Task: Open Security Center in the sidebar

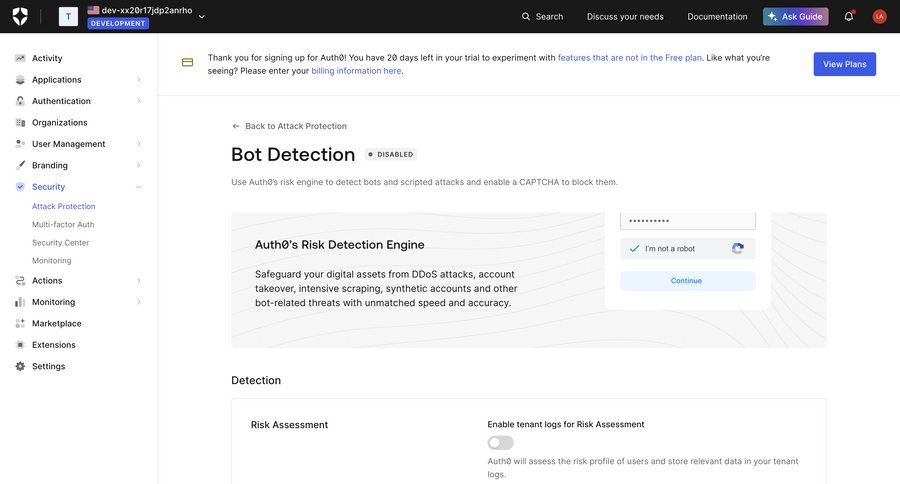Action: tap(60, 243)
